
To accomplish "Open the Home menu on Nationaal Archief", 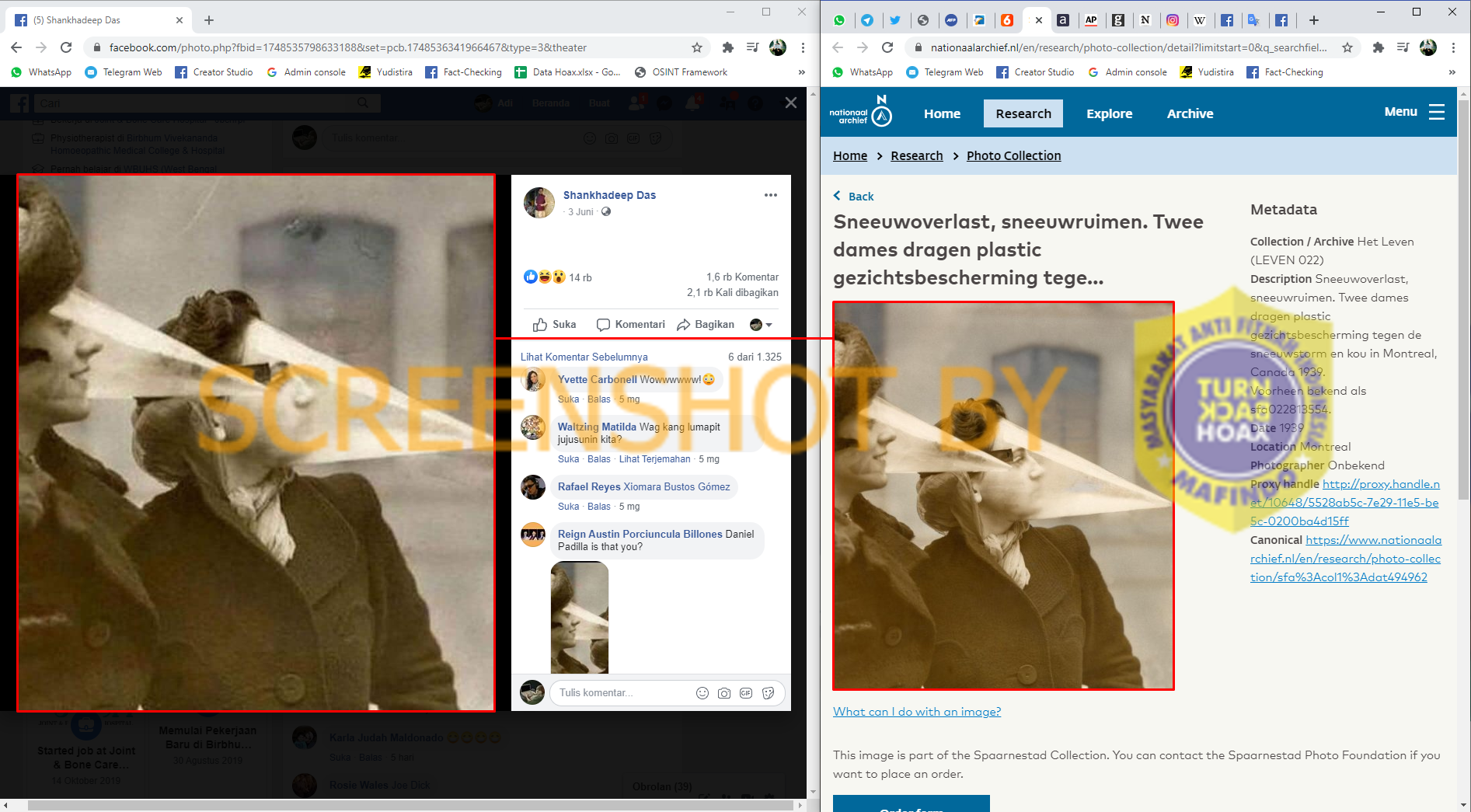I will click(942, 113).
